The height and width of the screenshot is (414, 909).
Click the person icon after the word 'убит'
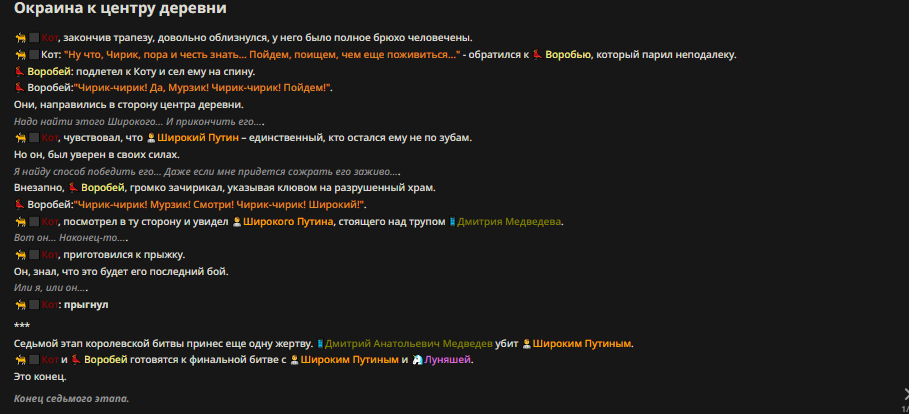point(526,343)
